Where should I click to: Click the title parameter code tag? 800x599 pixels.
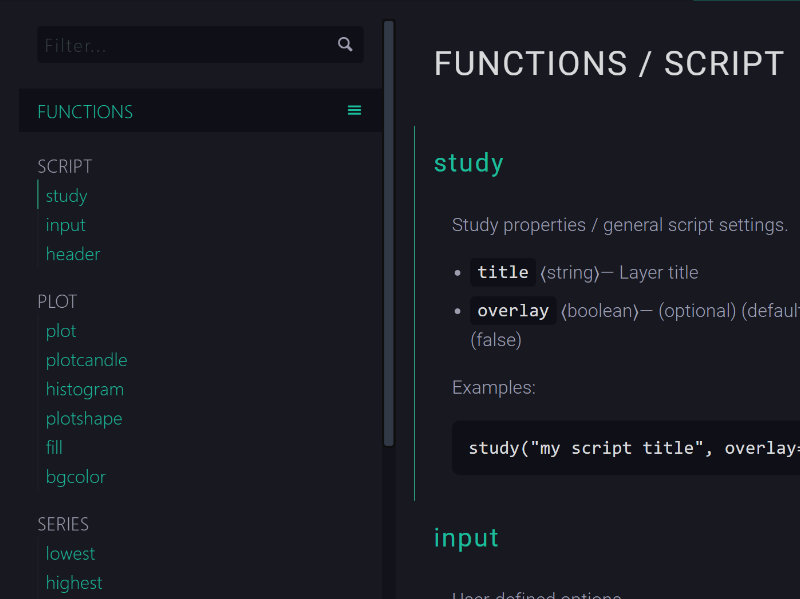503,272
